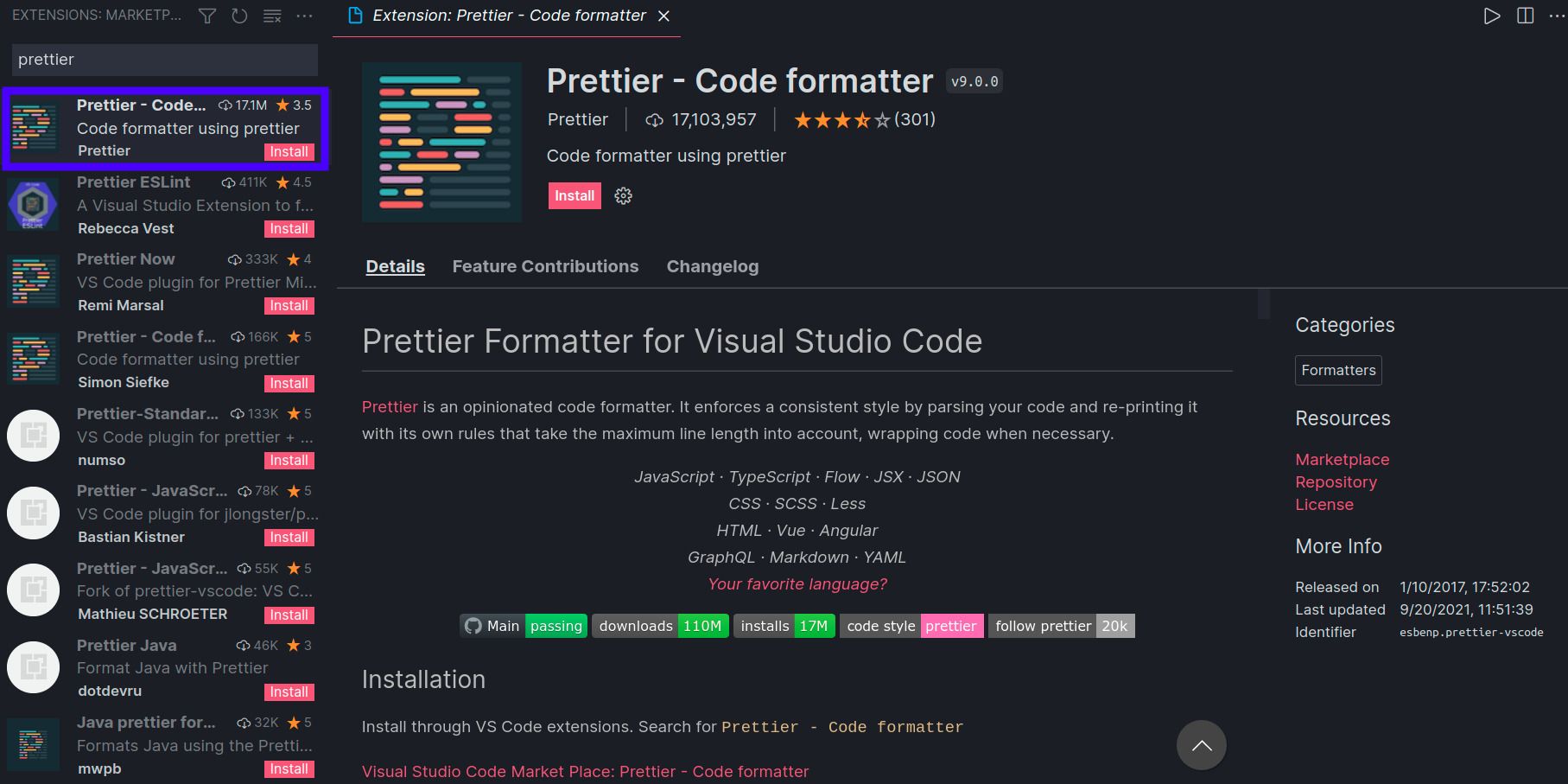Click the manage gear icon beside Install
Viewport: 1568px width, 784px height.
pyautogui.click(x=623, y=196)
